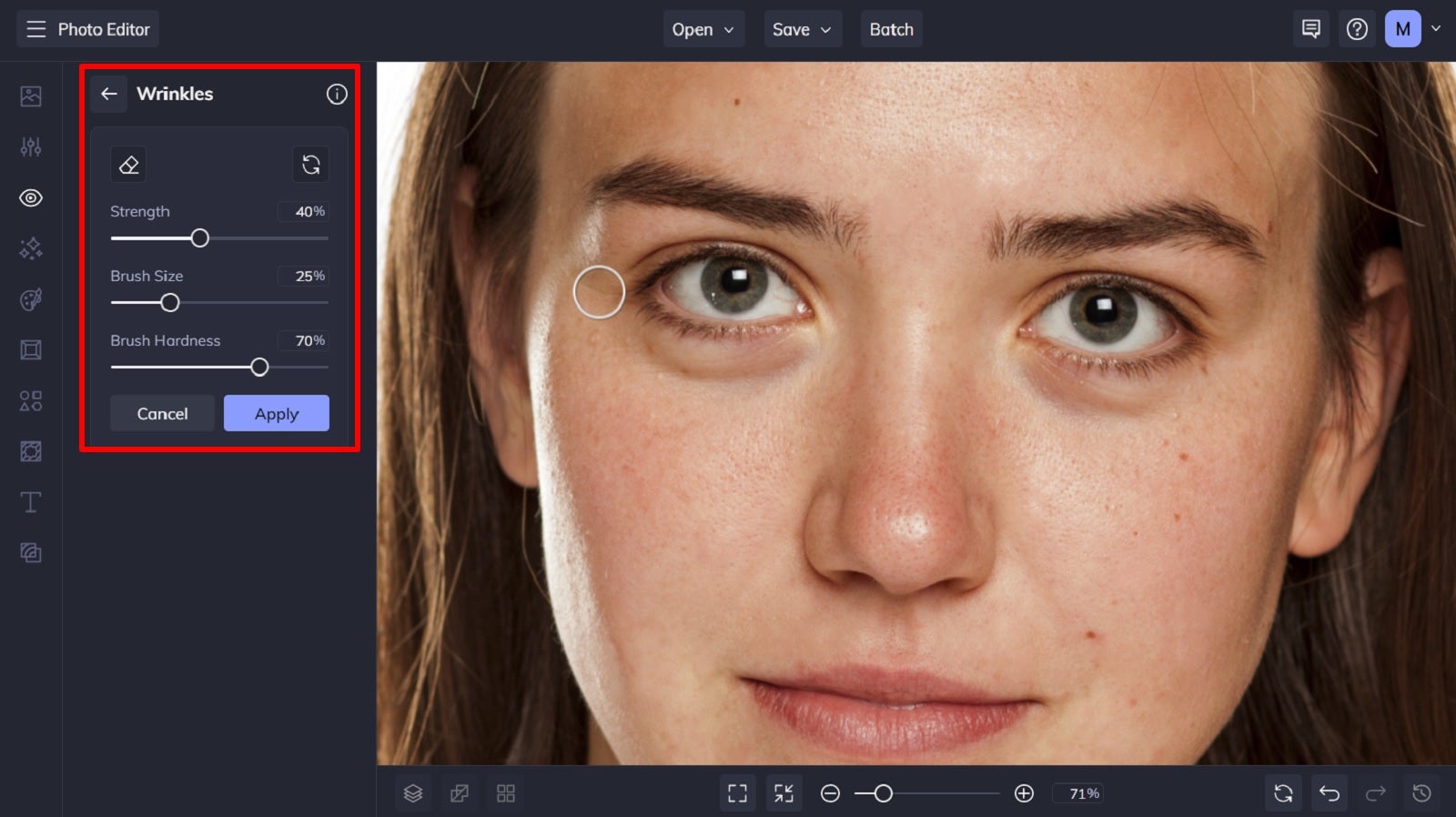Fit image to screen
Image resolution: width=1456 pixels, height=817 pixels.
[x=737, y=793]
